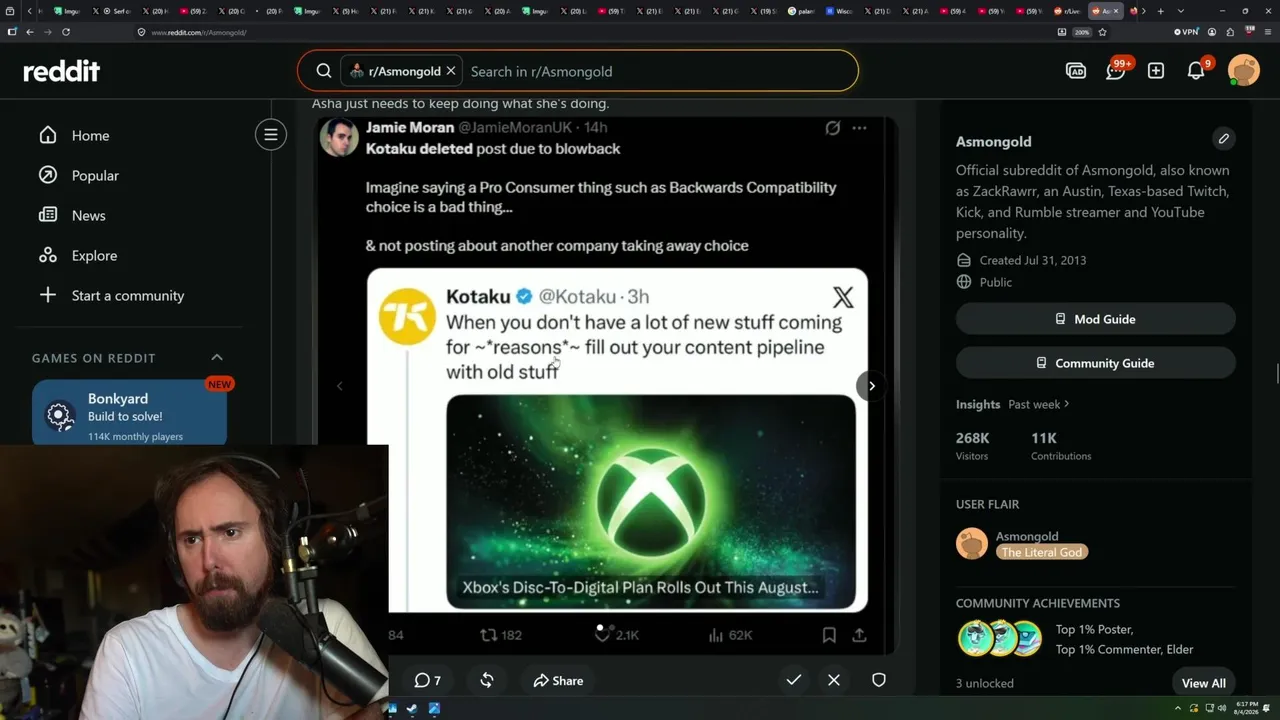Click the Grok icon on Jamie Moran's tweet
This screenshot has height=720, width=1280.
pos(832,128)
